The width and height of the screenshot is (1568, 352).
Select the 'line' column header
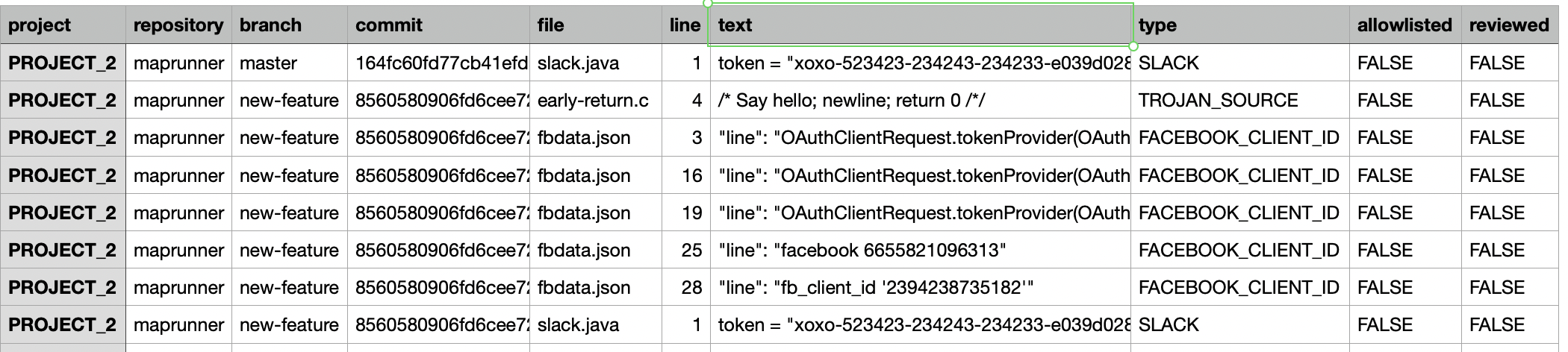tap(685, 25)
